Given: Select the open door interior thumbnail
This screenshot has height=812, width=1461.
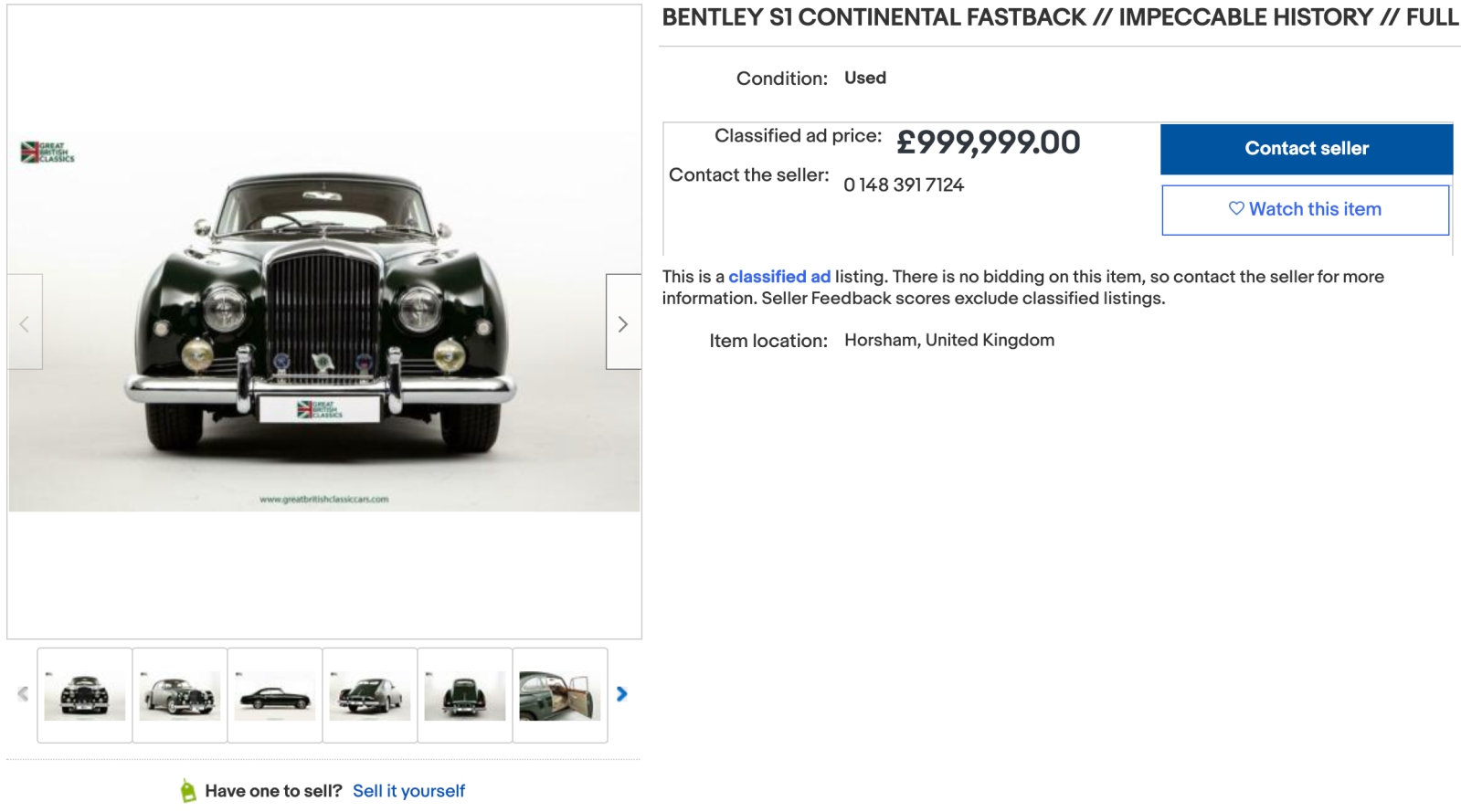Looking at the screenshot, I should (x=560, y=695).
